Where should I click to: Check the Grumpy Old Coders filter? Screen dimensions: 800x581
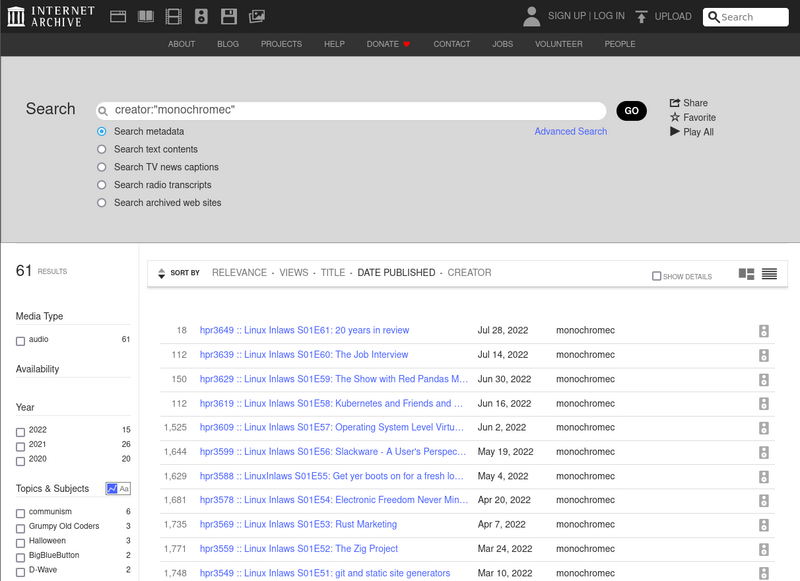[20, 528]
